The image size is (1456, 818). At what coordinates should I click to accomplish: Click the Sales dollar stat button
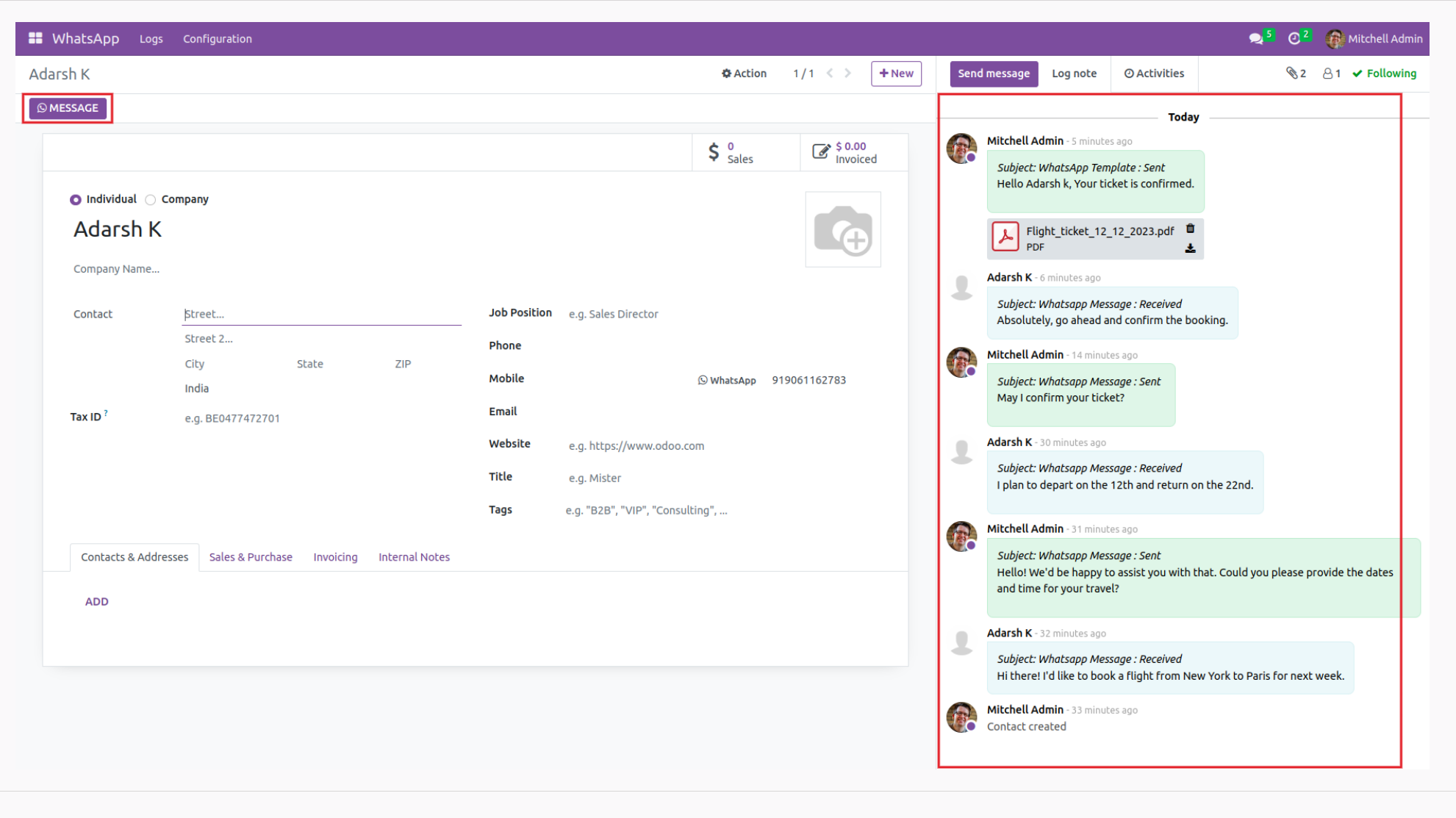(x=745, y=152)
